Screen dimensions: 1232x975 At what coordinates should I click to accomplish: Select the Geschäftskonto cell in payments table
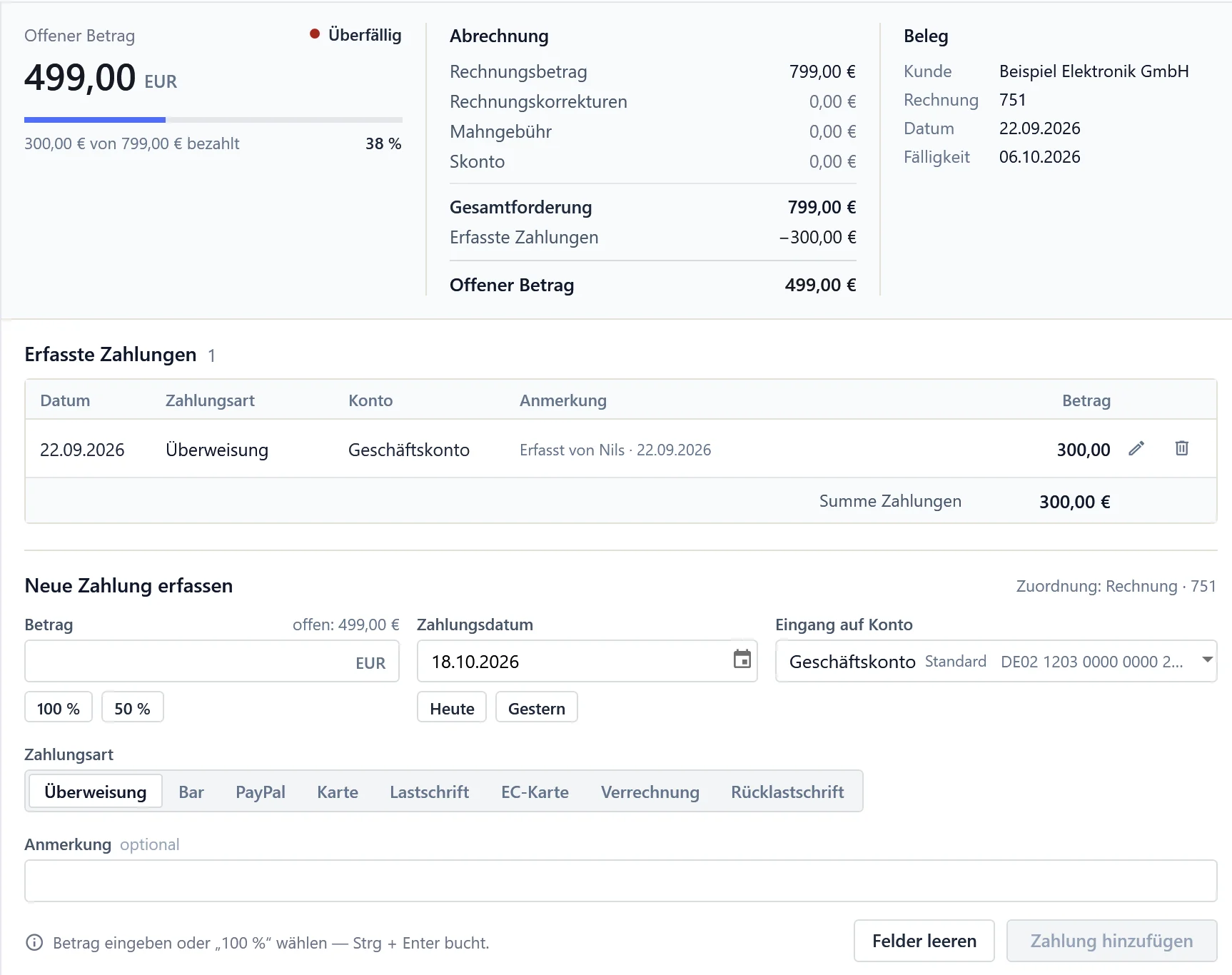409,450
